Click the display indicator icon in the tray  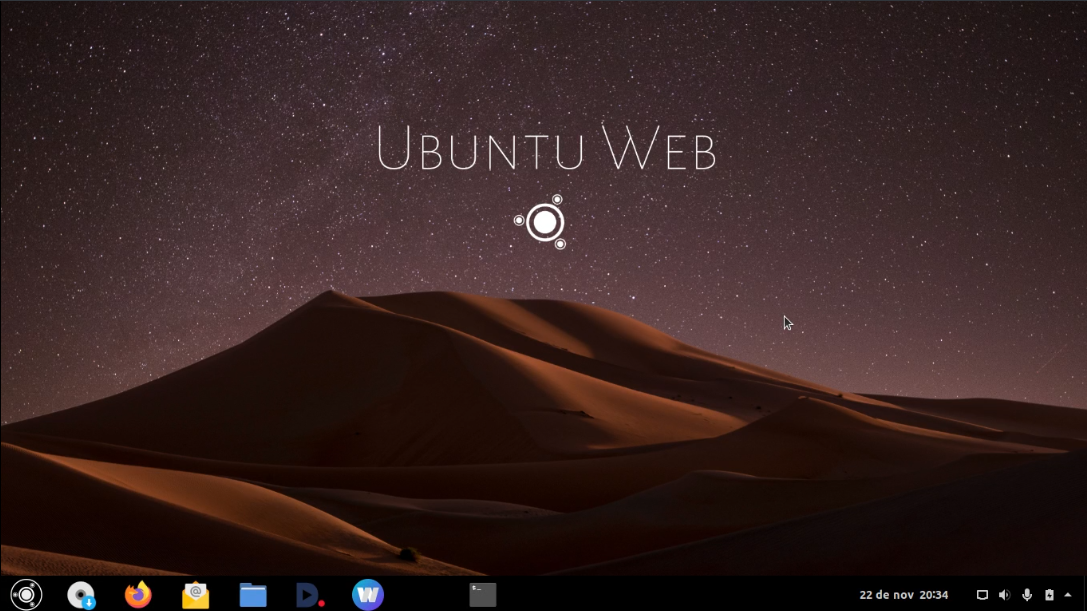[983, 594]
